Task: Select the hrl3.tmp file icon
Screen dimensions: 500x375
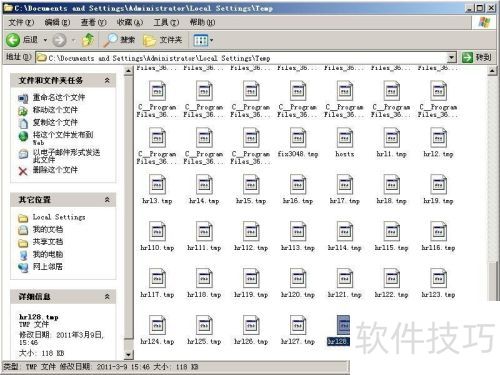Action: pos(157,184)
